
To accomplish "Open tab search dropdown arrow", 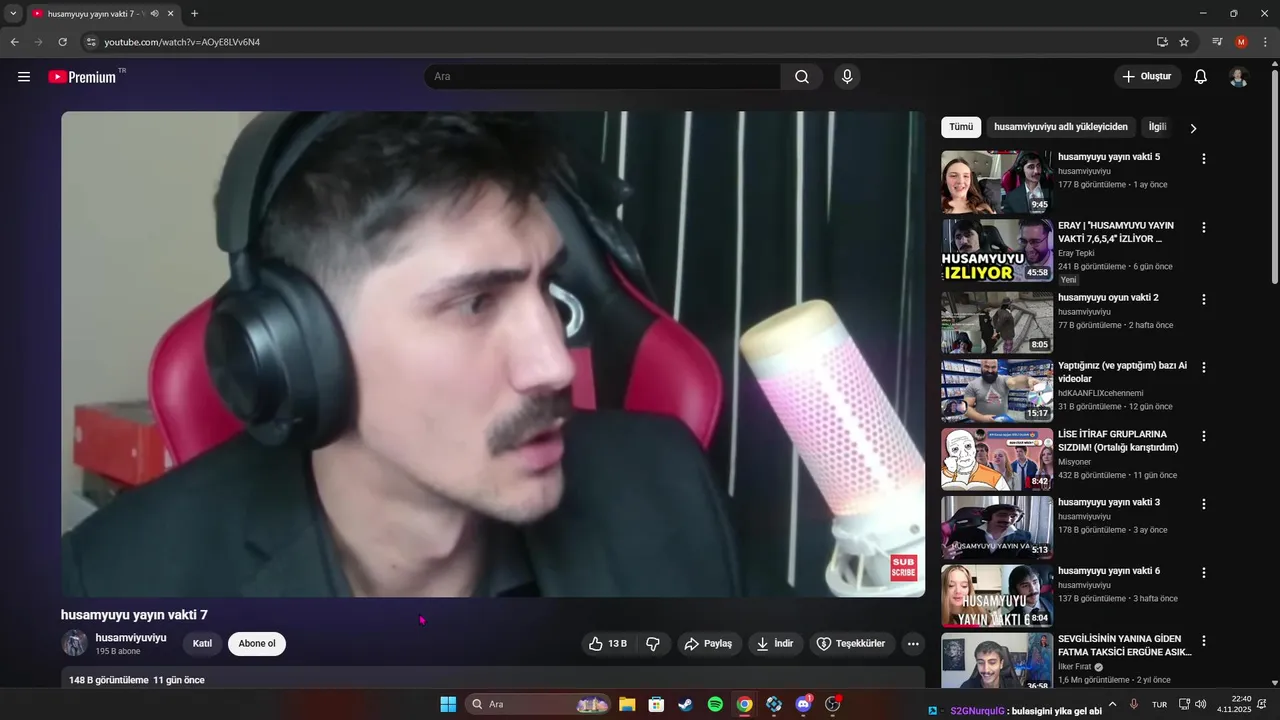I will pyautogui.click(x=13, y=14).
